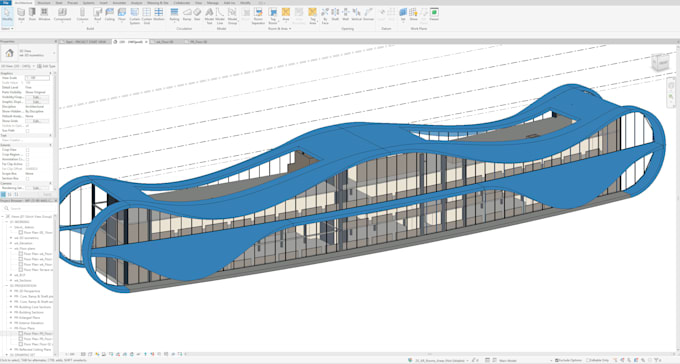
Task: Enable the Section Box checkbox
Action: pos(27,178)
